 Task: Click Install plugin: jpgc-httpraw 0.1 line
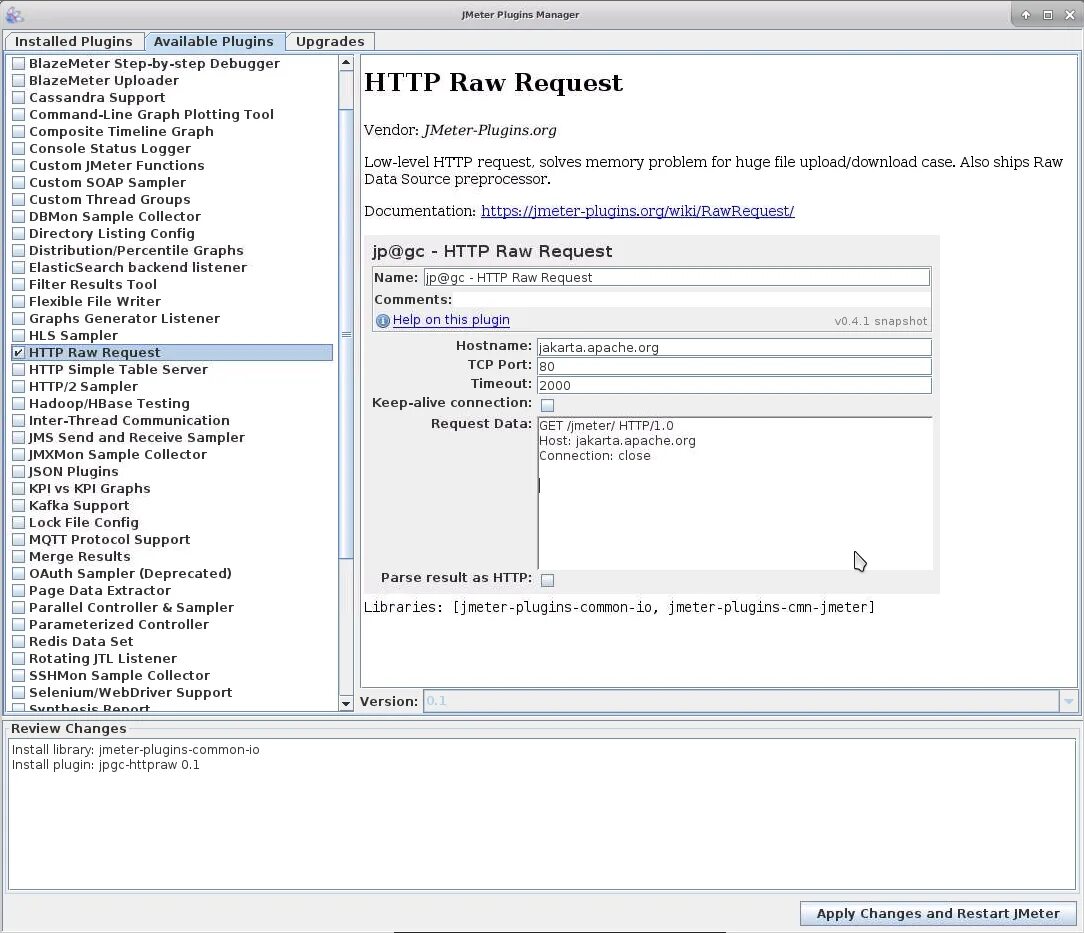pos(106,765)
